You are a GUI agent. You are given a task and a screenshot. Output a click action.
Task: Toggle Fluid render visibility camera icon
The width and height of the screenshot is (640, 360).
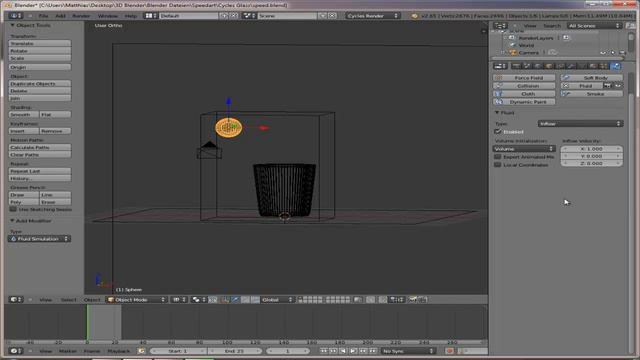[x=608, y=86]
